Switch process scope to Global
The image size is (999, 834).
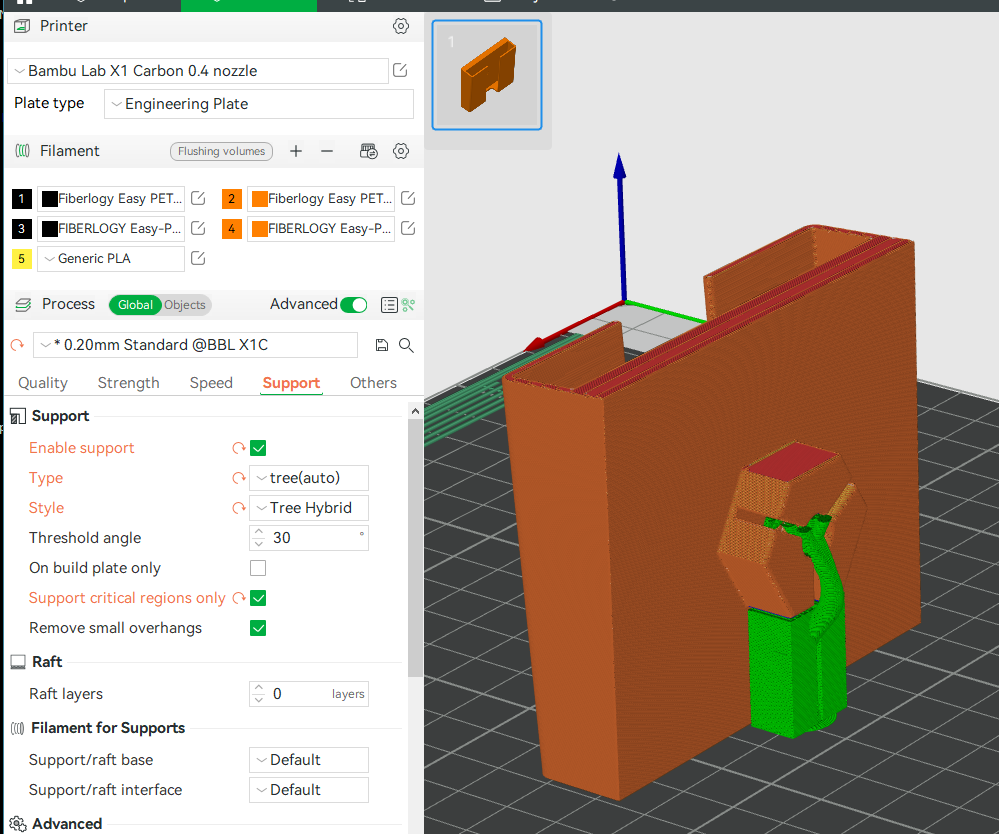pyautogui.click(x=135, y=305)
